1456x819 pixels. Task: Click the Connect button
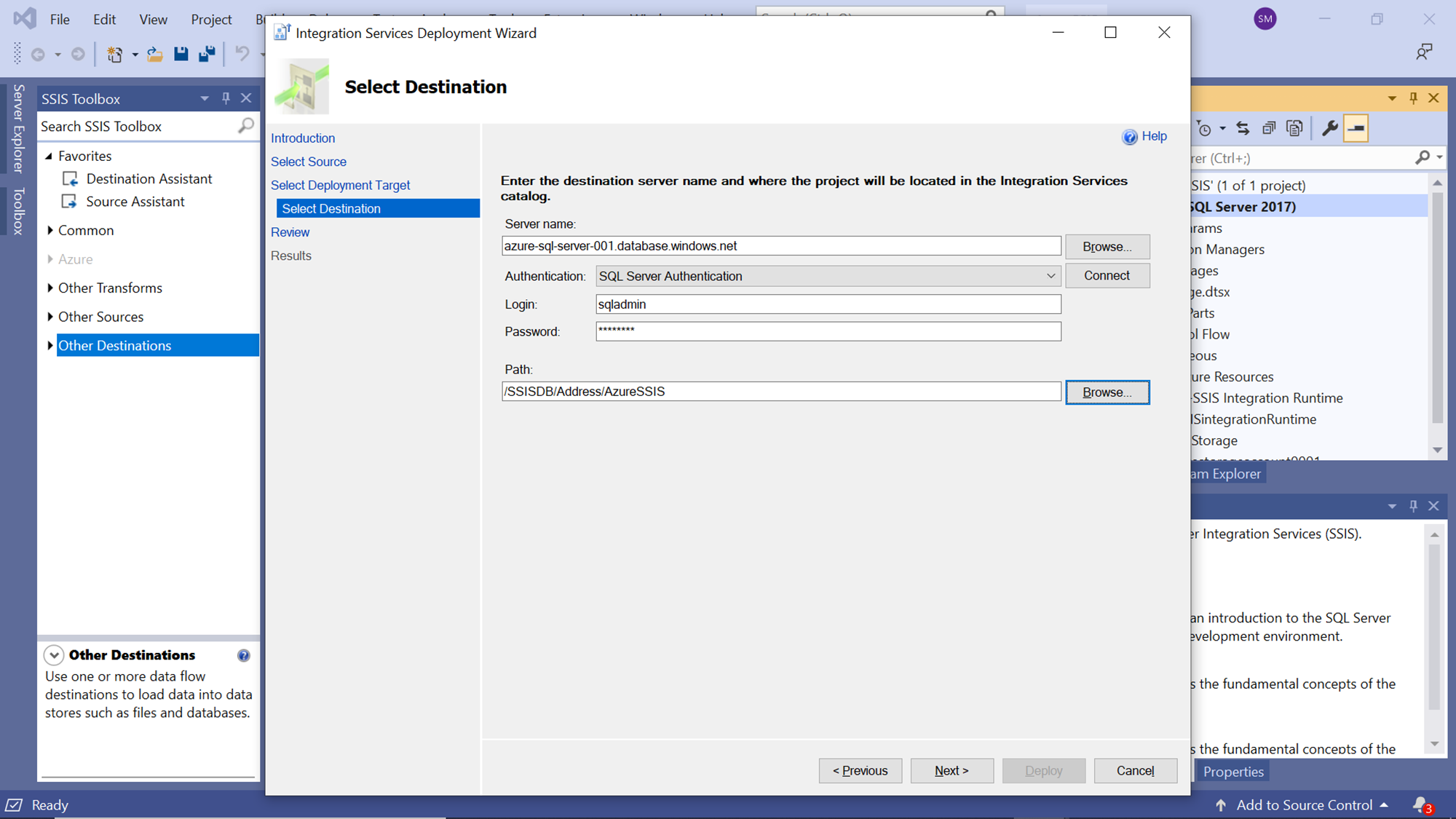(x=1107, y=276)
